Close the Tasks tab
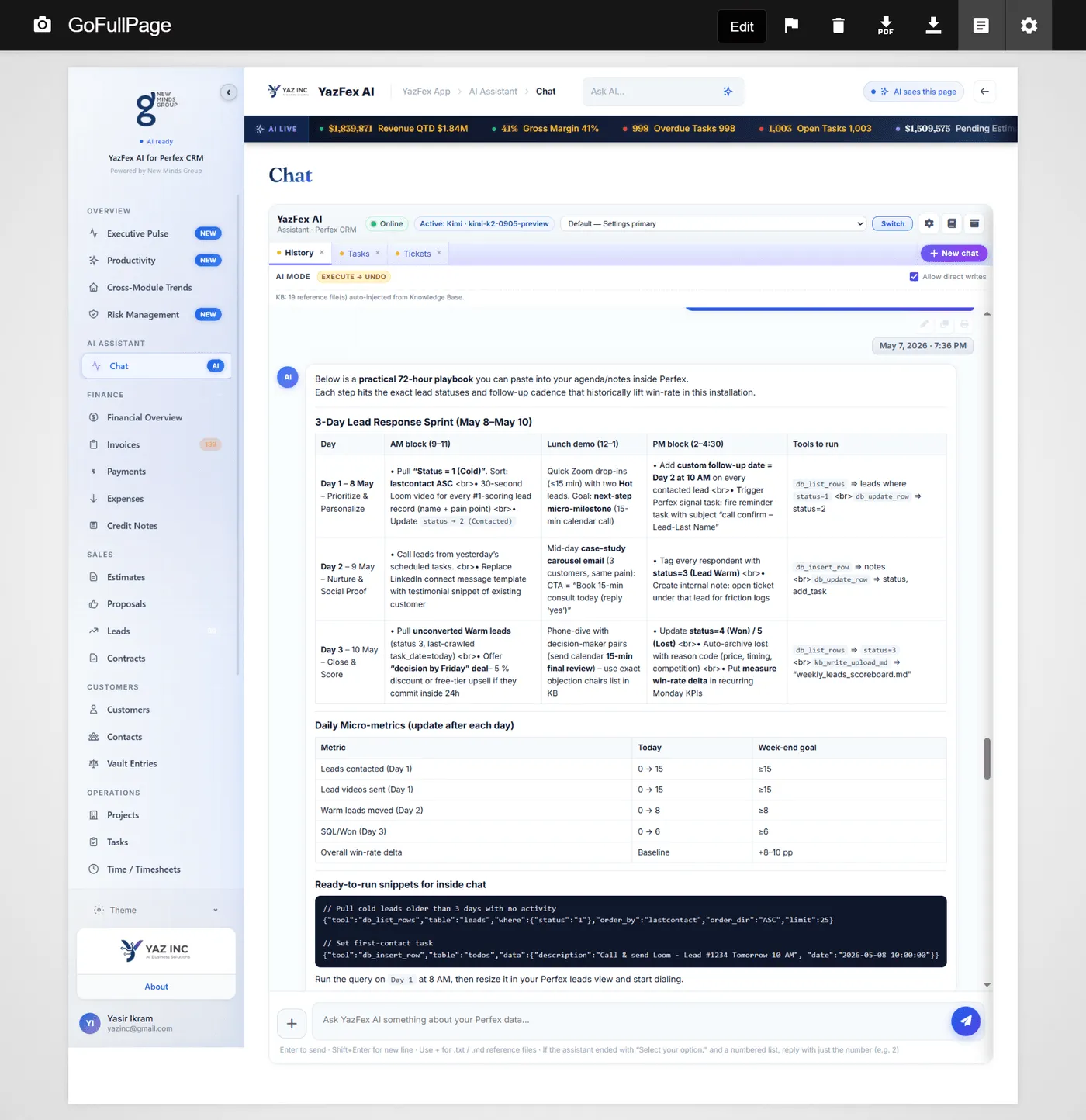 (x=378, y=253)
